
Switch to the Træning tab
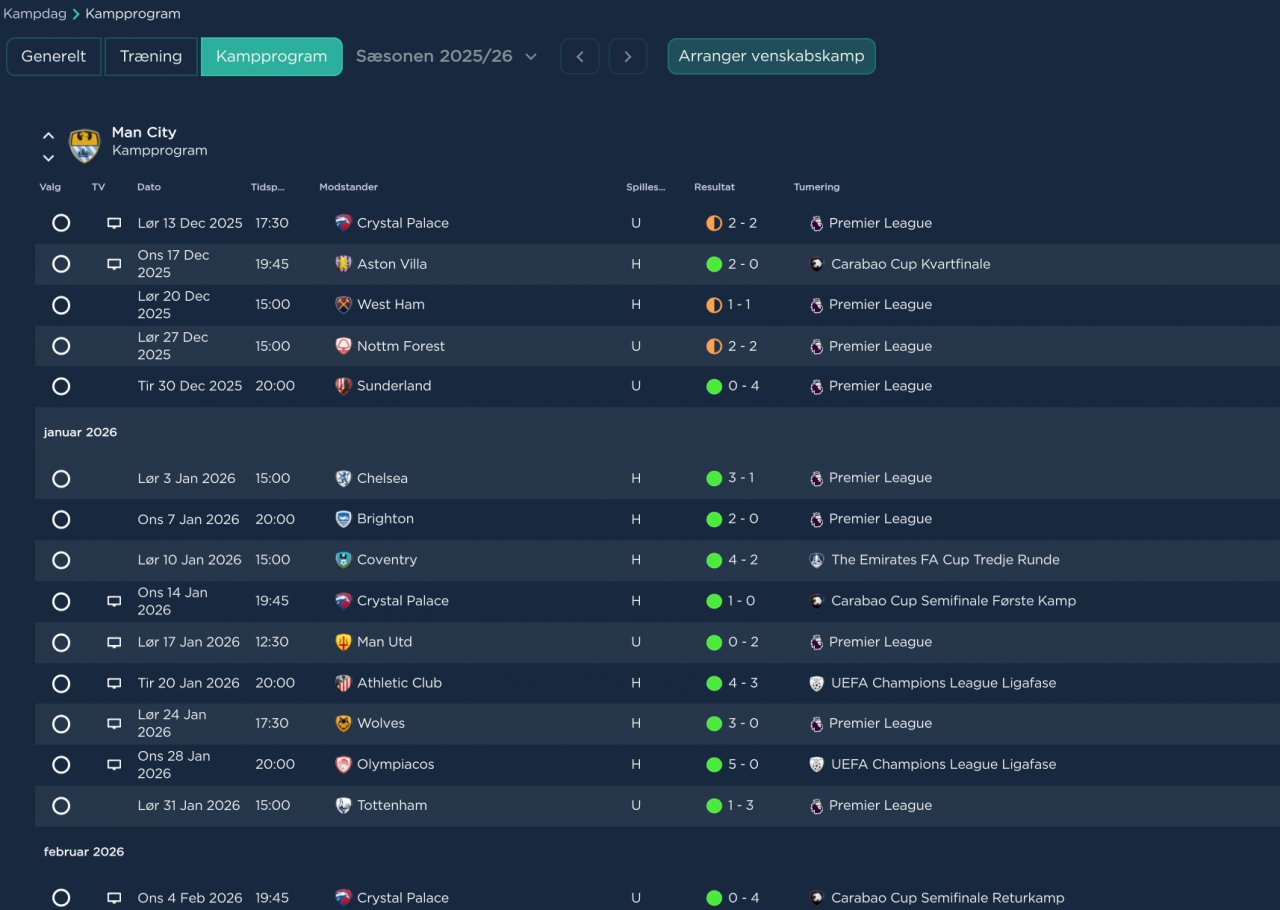tap(151, 56)
